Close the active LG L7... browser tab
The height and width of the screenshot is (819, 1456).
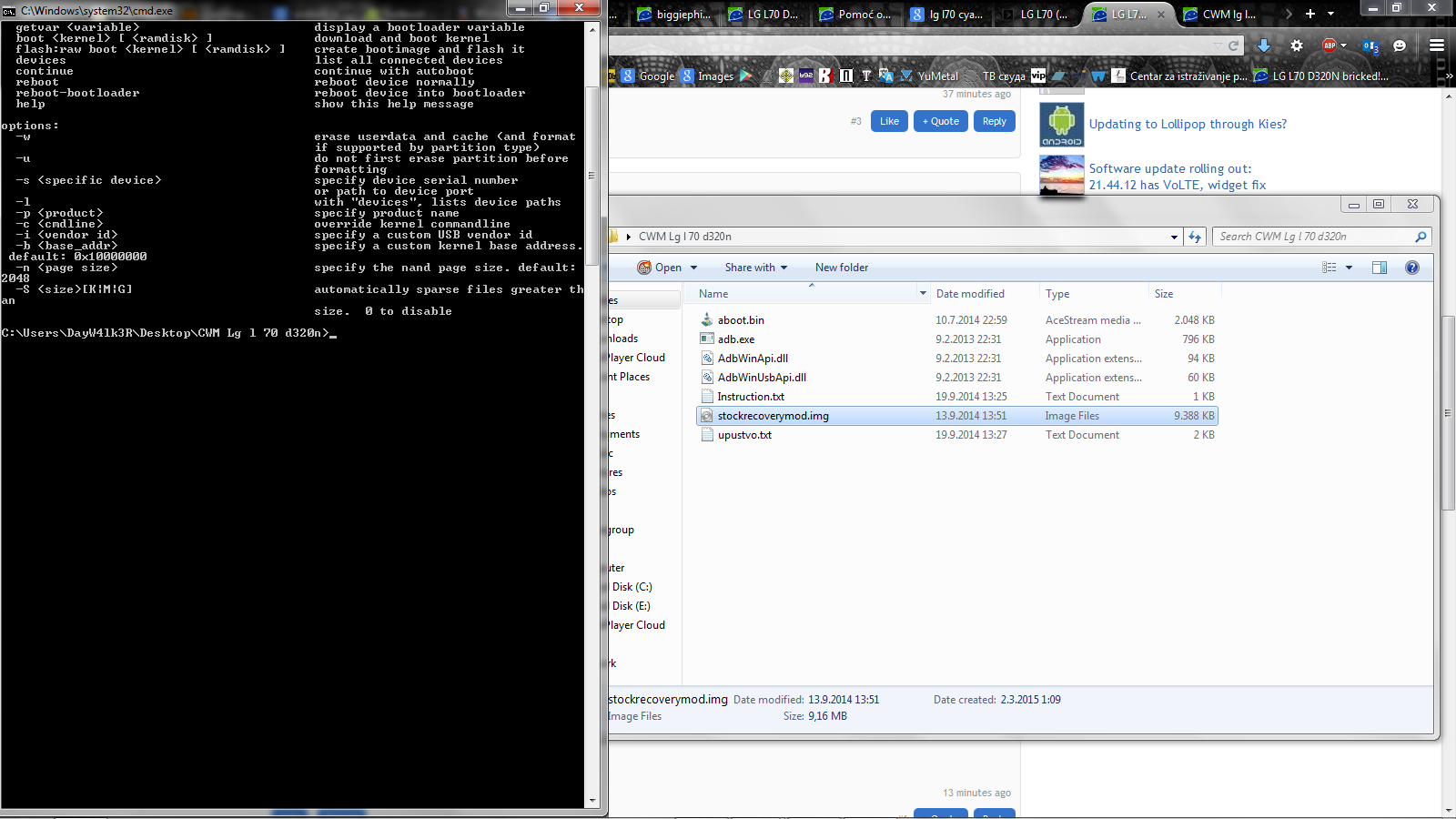[x=1161, y=15]
